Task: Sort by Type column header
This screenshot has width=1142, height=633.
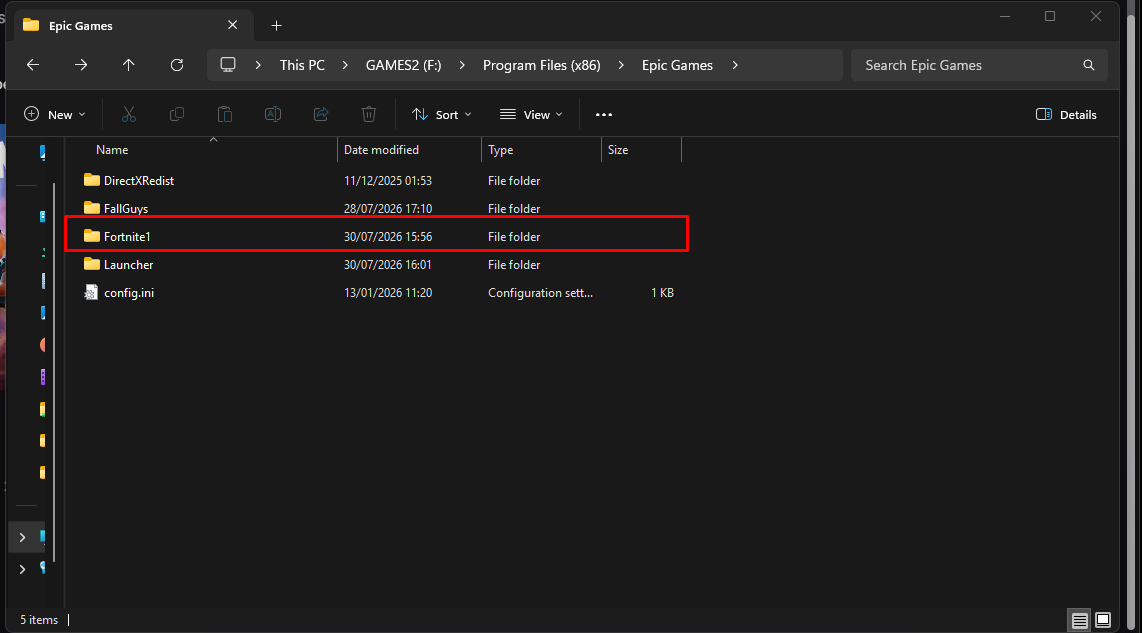Action: pos(500,149)
